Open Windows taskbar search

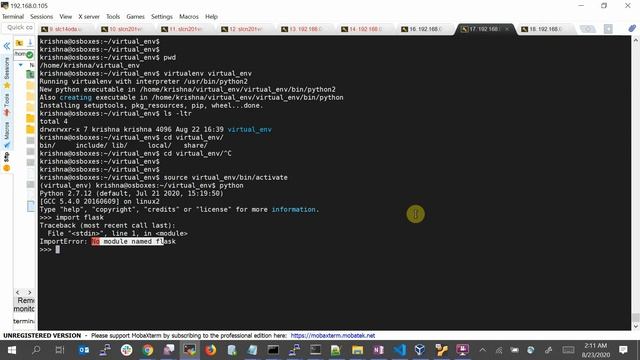pos(36,350)
